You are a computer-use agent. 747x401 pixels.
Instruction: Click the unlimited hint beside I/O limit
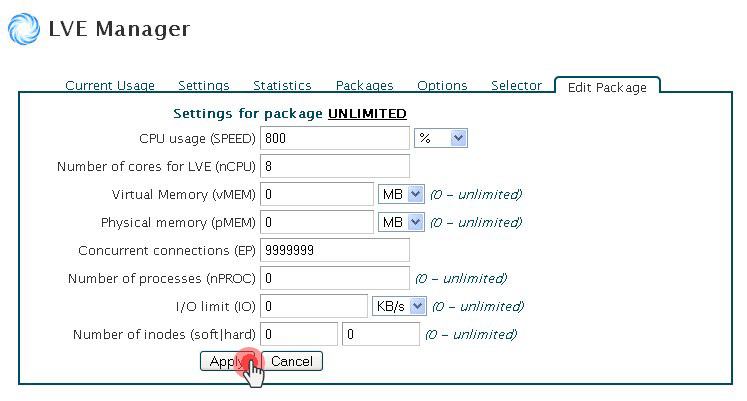[x=478, y=306]
